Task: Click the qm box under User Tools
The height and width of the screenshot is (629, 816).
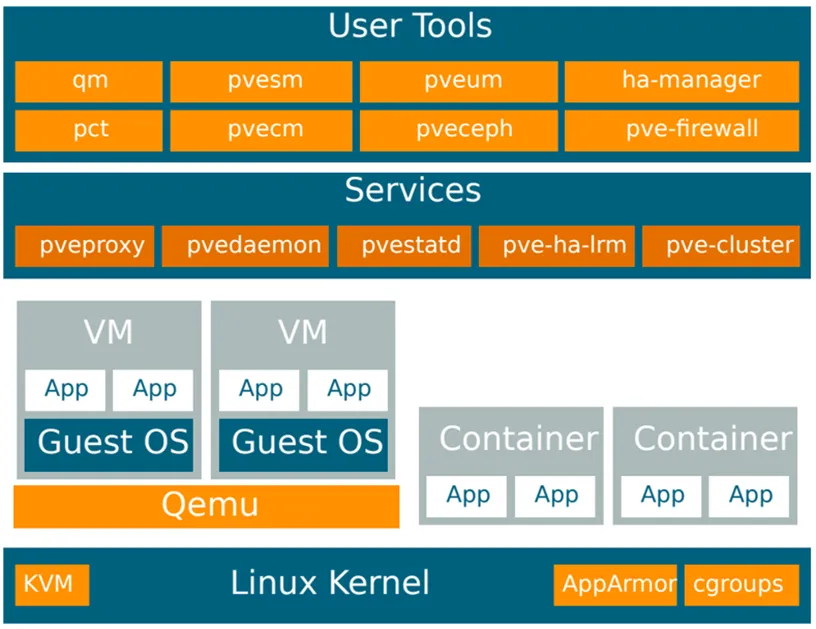Action: coord(89,81)
